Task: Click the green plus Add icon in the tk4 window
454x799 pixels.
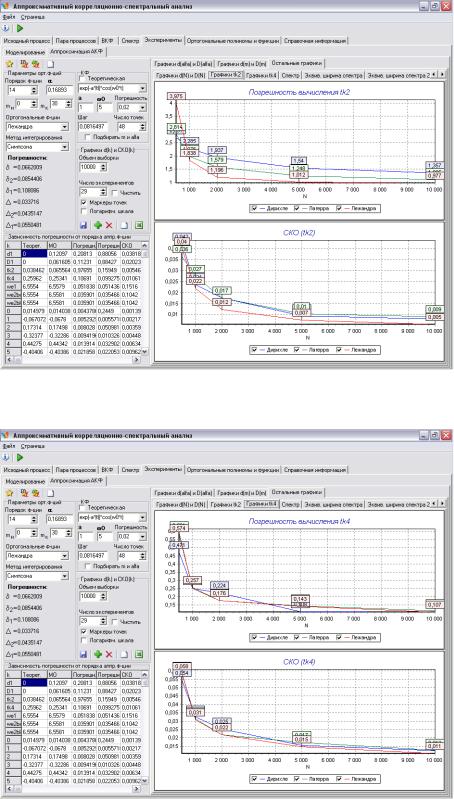Action: point(98,654)
